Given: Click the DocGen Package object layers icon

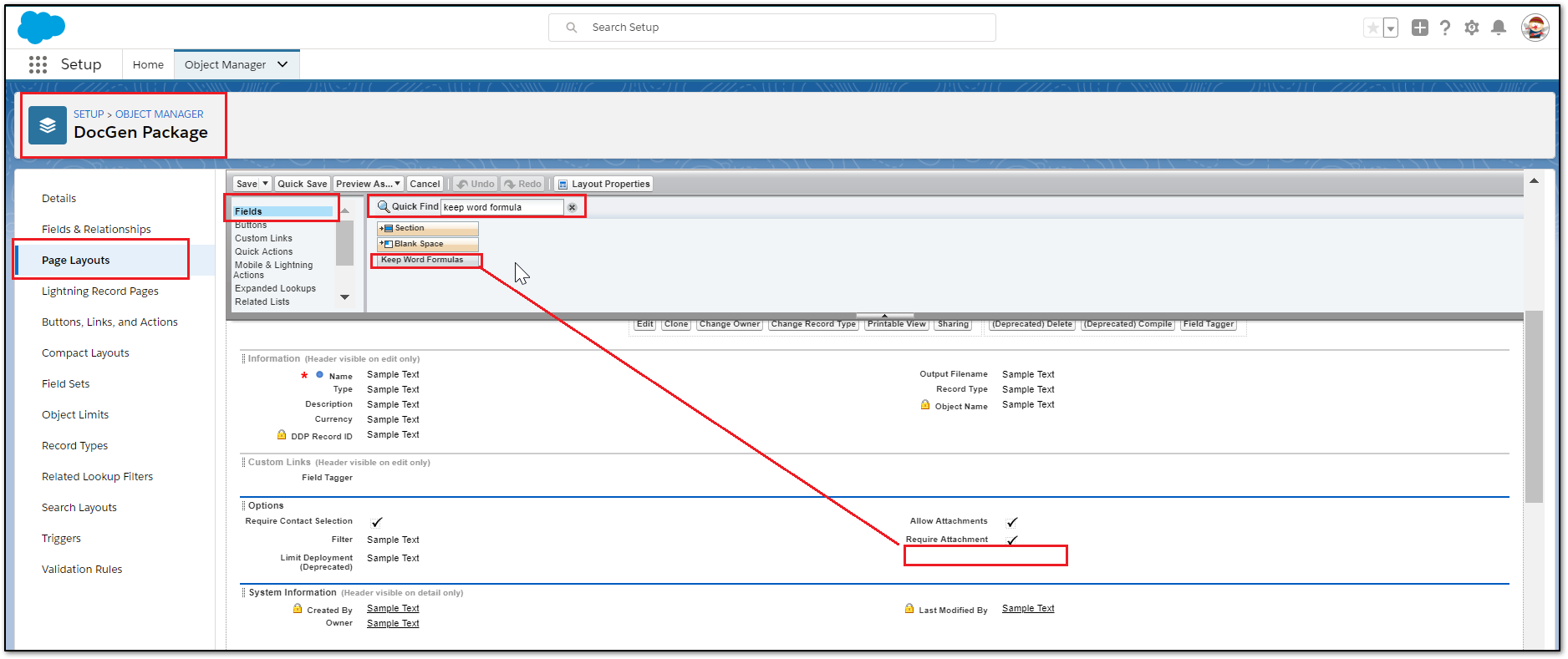Looking at the screenshot, I should [48, 125].
